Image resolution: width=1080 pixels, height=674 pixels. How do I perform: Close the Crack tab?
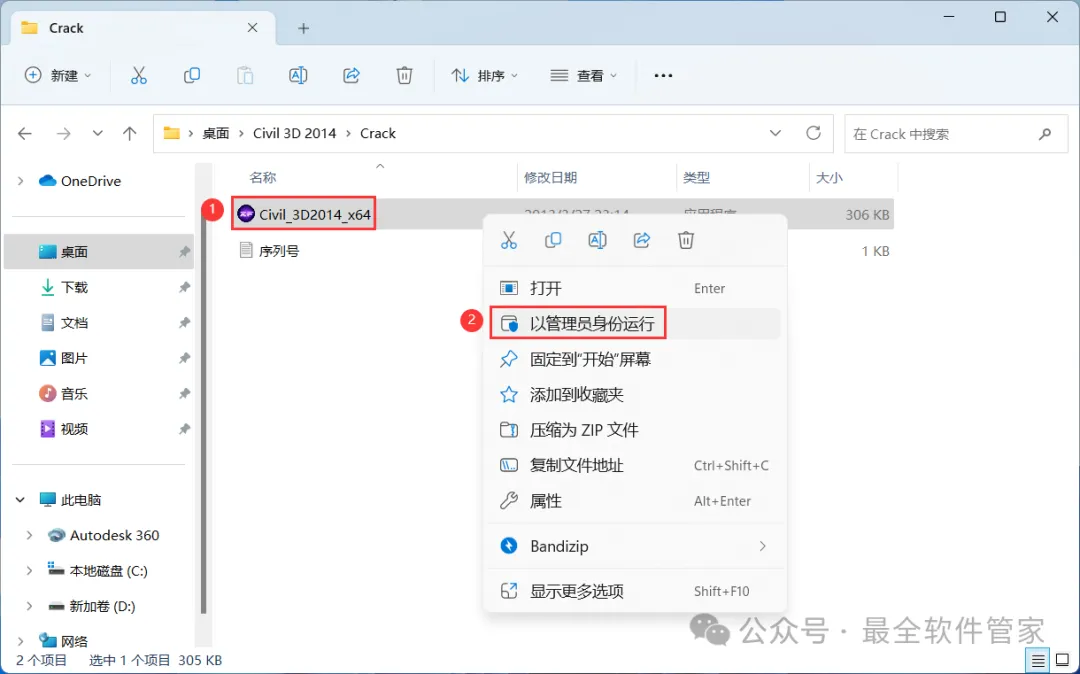[253, 28]
